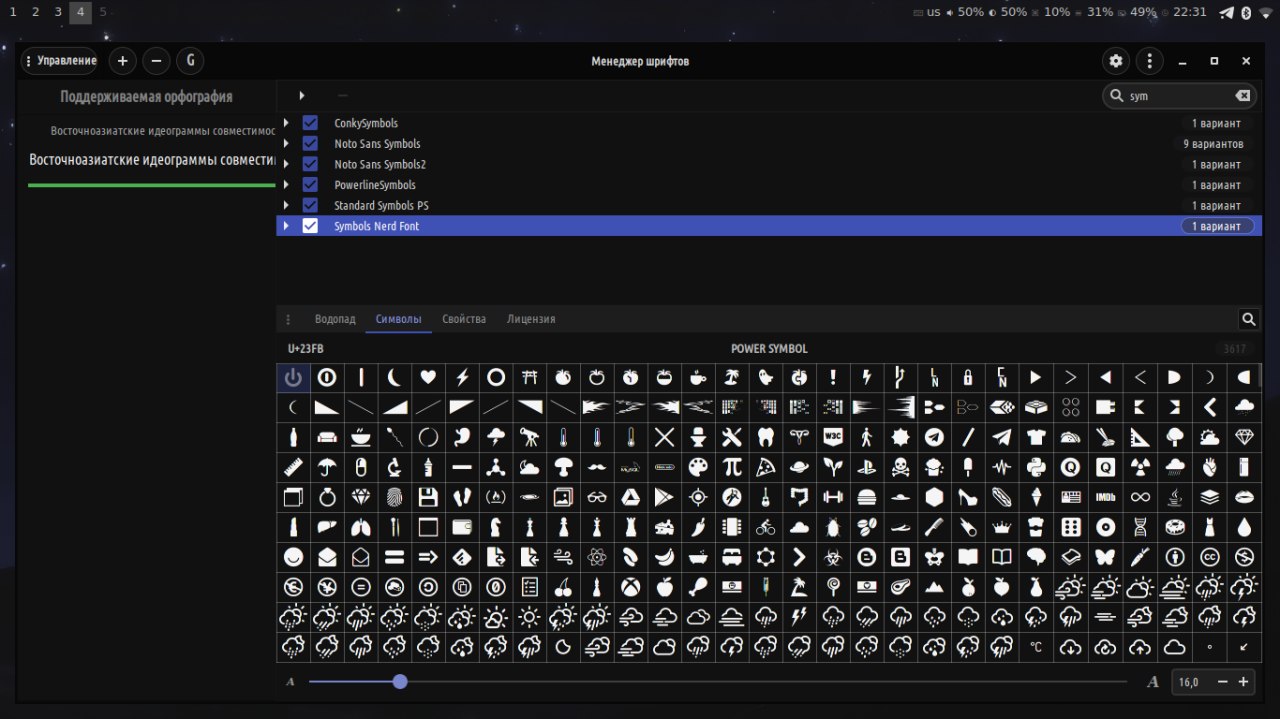
Task: Disable the PowerlineSymbols font checkbox
Action: pos(310,185)
